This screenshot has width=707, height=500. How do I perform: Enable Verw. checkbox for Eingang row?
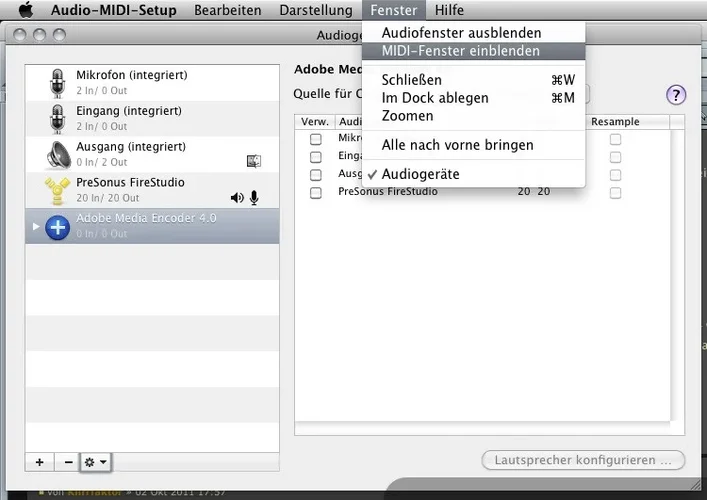point(316,157)
